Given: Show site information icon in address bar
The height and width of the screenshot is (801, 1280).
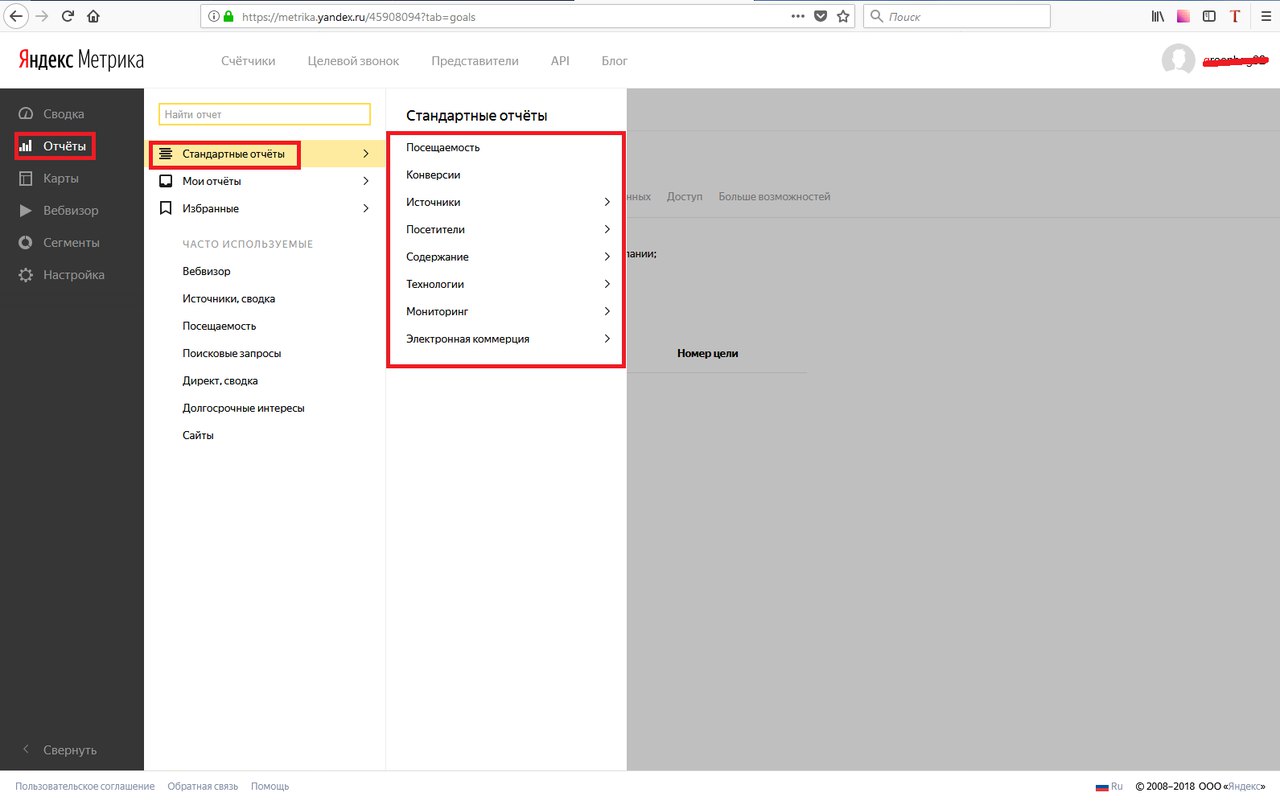Looking at the screenshot, I should tap(213, 16).
